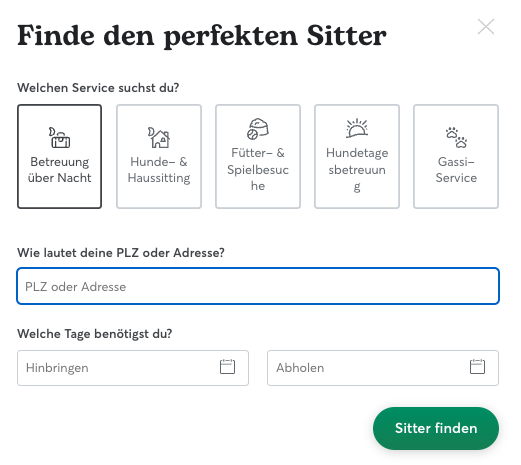Click the sunrise icon for day care

[357, 128]
